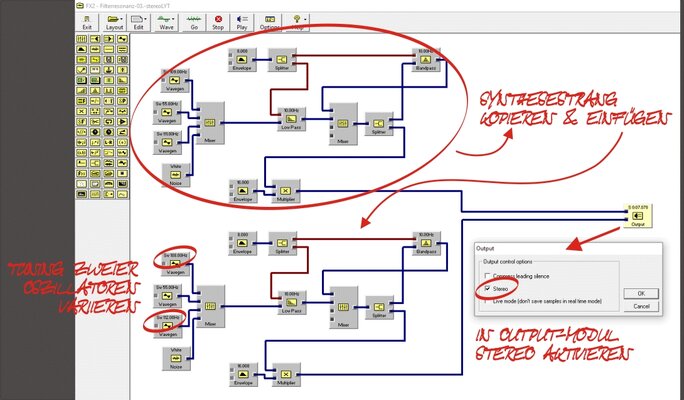The height and width of the screenshot is (400, 684).
Task: Select the wave generator icon in module palette
Action: click(123, 39)
